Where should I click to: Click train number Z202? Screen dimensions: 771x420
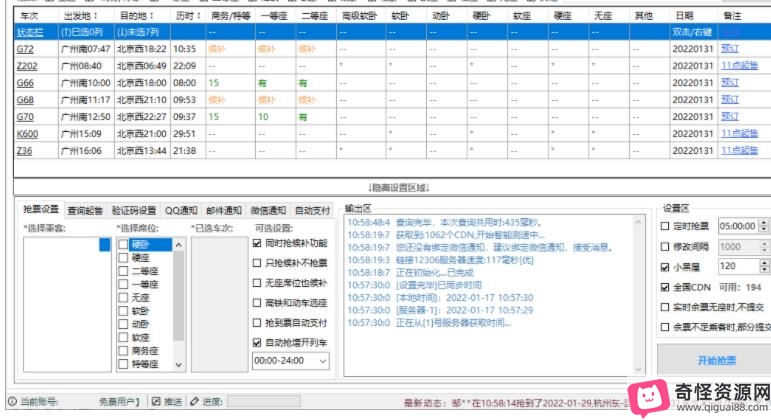(27, 66)
